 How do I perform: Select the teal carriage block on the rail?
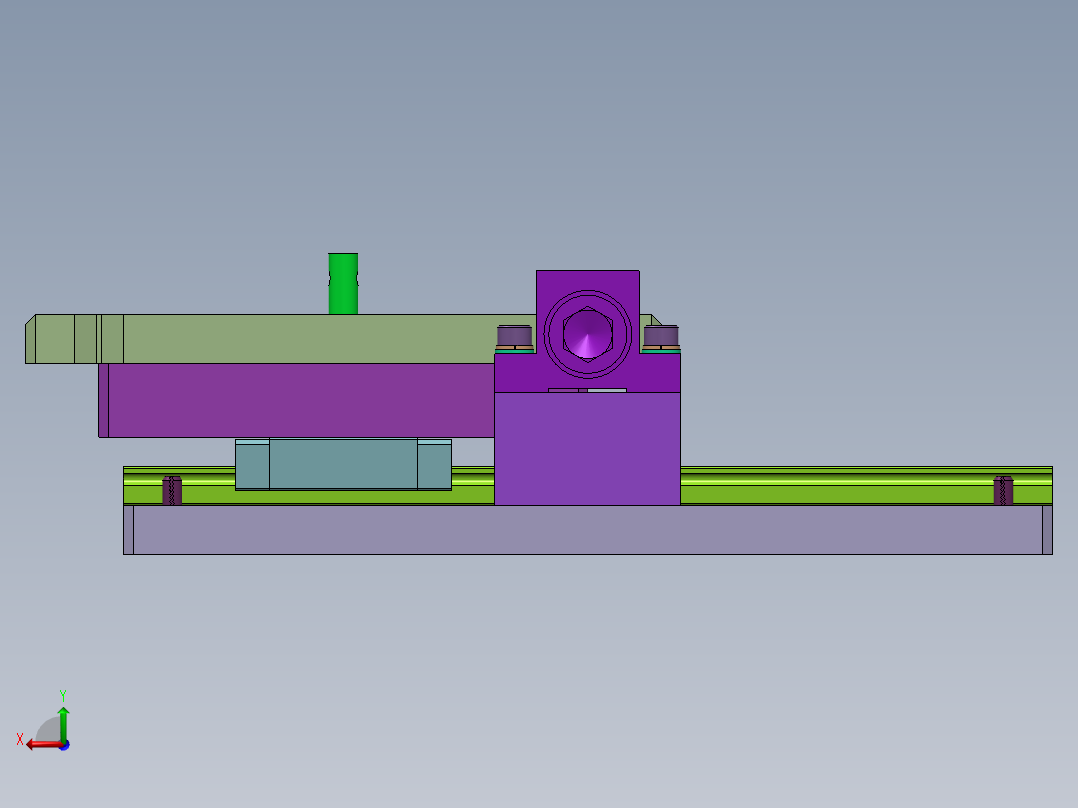[x=343, y=465]
